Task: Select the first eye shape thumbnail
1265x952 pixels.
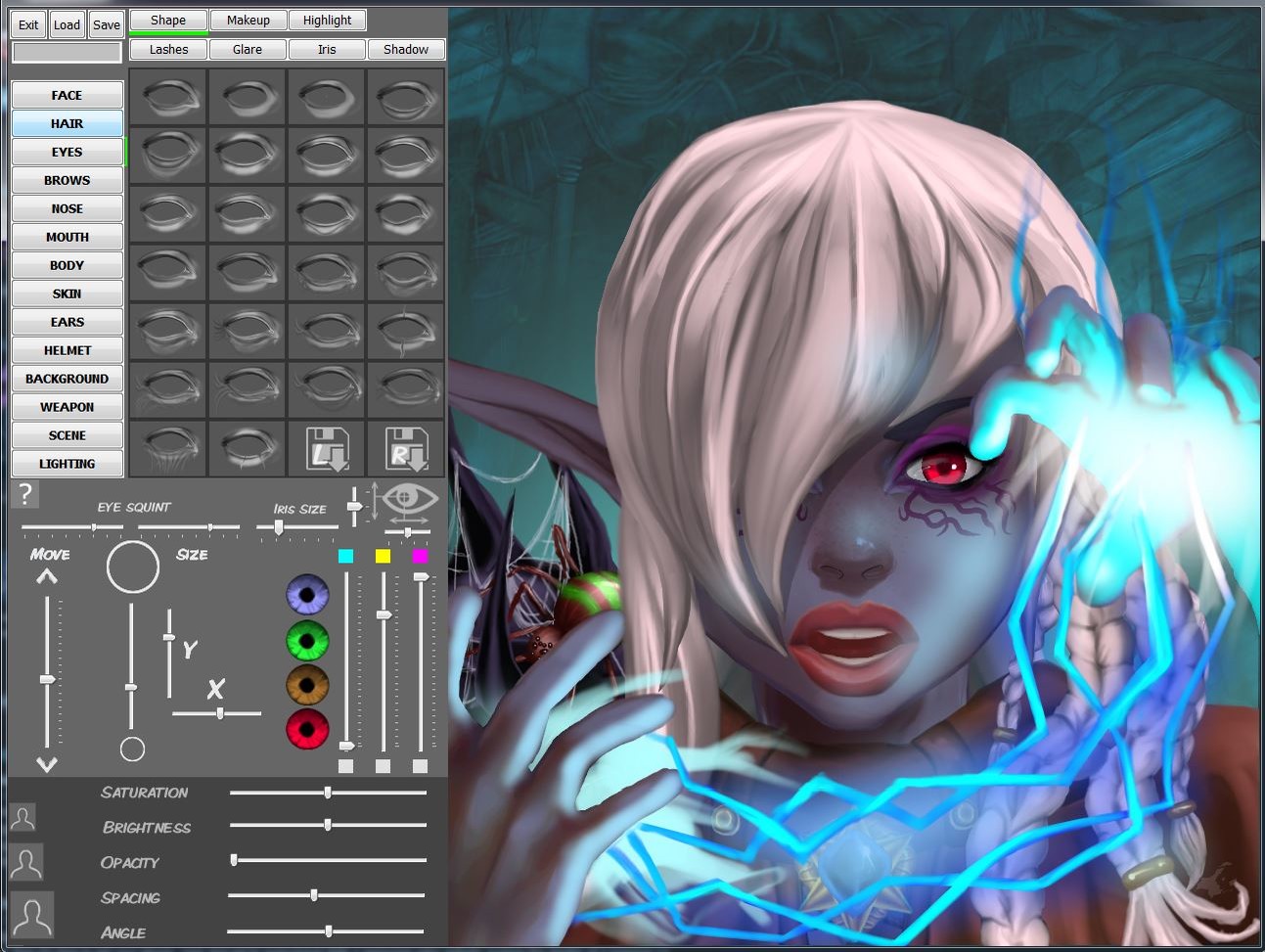Action: (167, 95)
